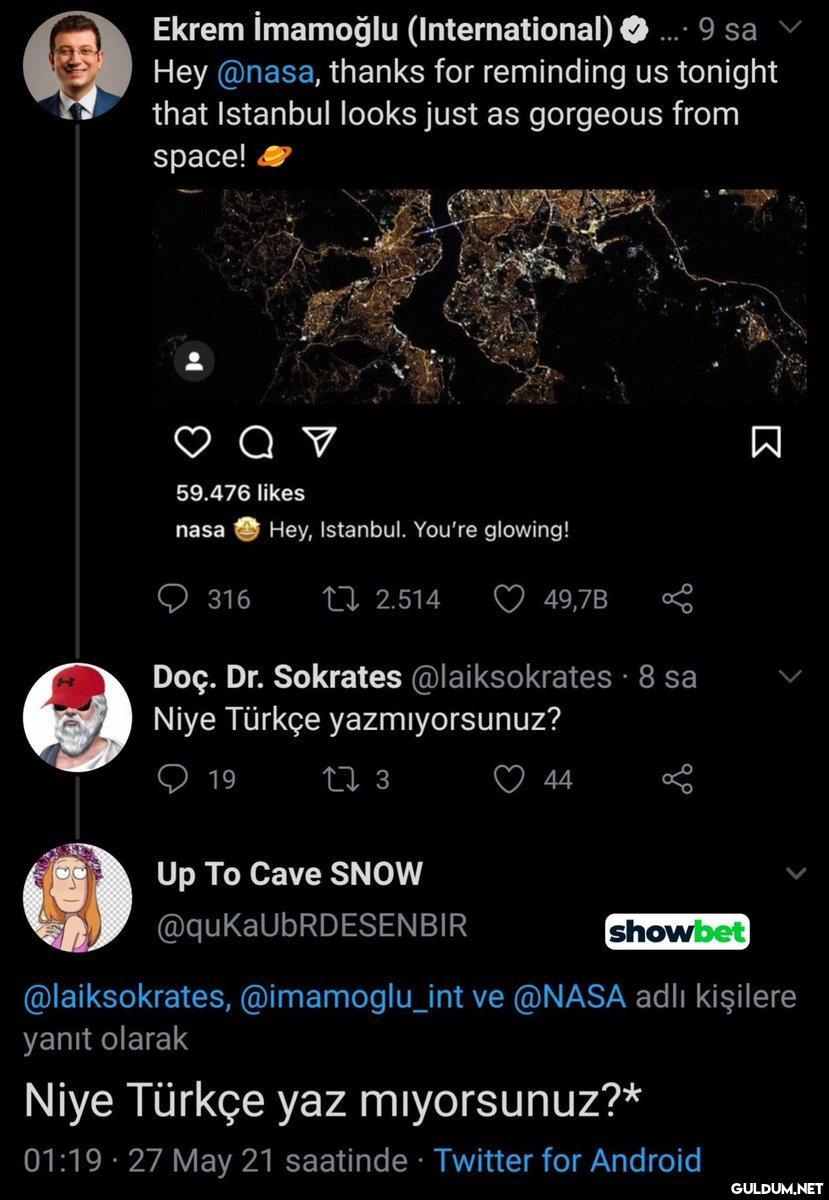Open Up To Cave SNOW tweet options
Screen dimensions: 829x1200
(796, 874)
